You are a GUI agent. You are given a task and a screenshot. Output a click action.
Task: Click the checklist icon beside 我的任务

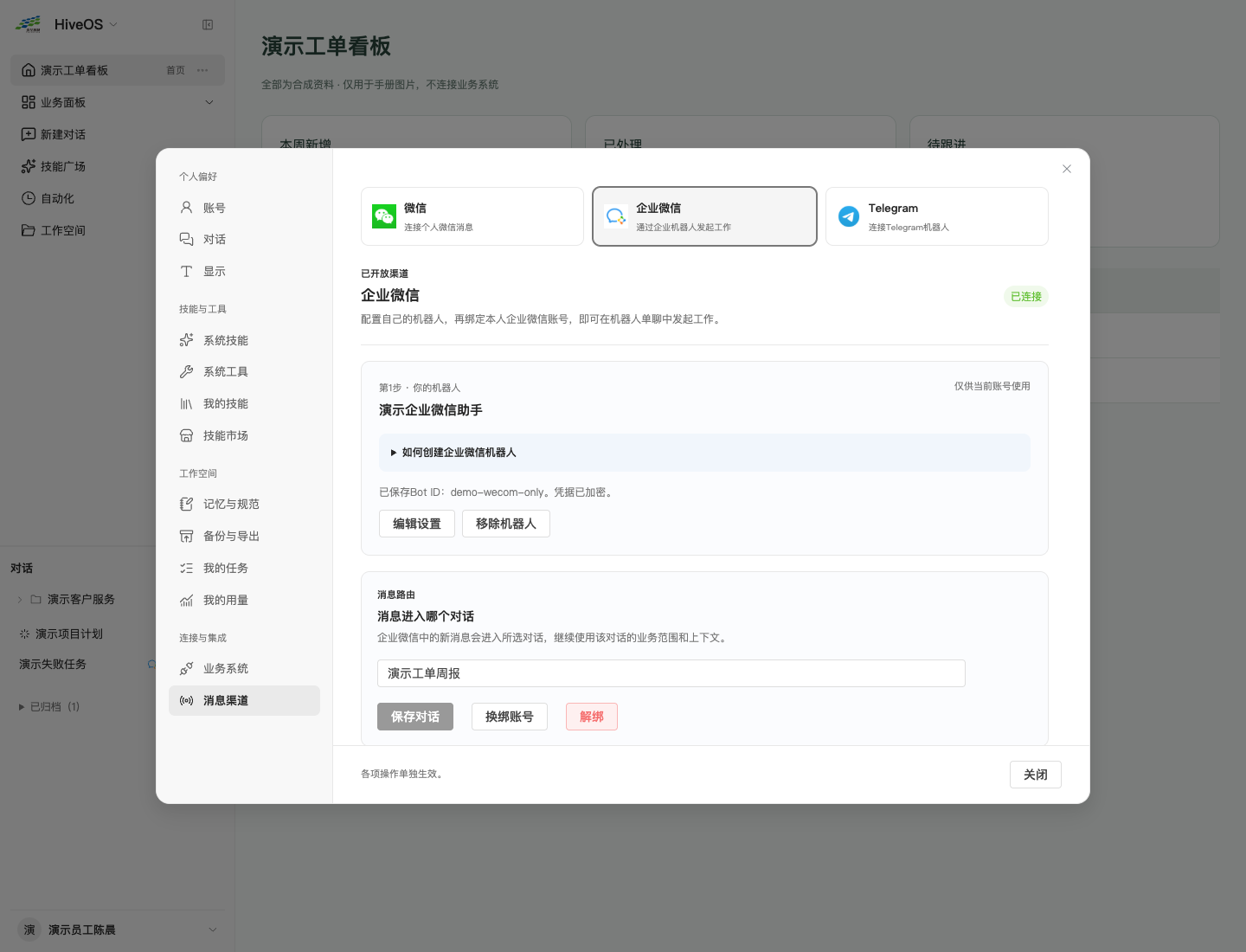pyautogui.click(x=186, y=568)
